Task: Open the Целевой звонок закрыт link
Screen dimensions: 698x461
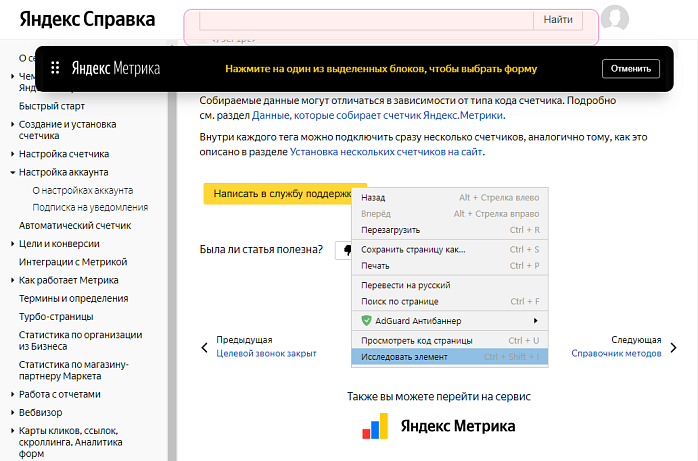Action: point(266,353)
